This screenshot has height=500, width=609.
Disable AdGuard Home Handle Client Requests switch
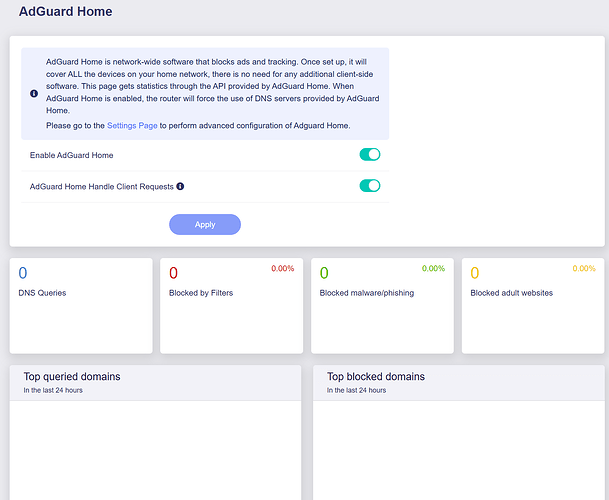click(369, 186)
